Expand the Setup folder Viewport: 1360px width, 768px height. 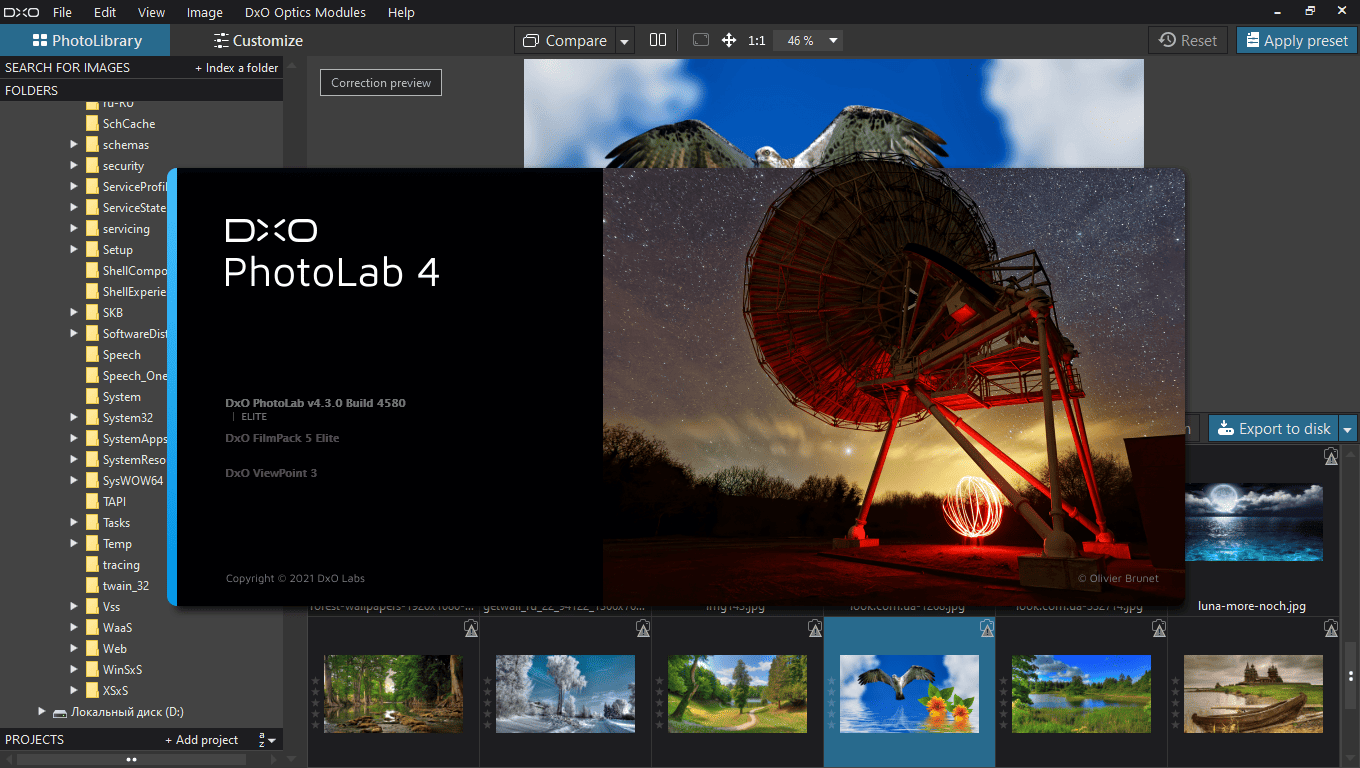coord(74,250)
